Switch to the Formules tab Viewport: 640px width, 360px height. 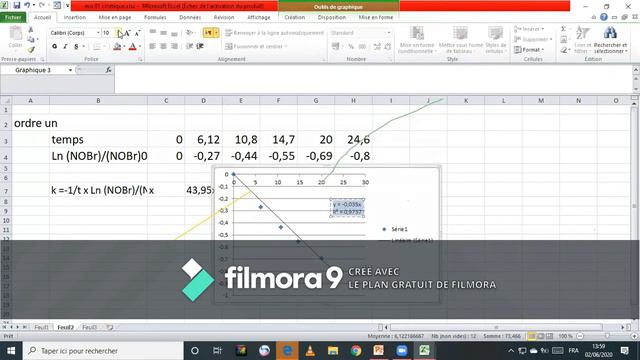coord(155,17)
